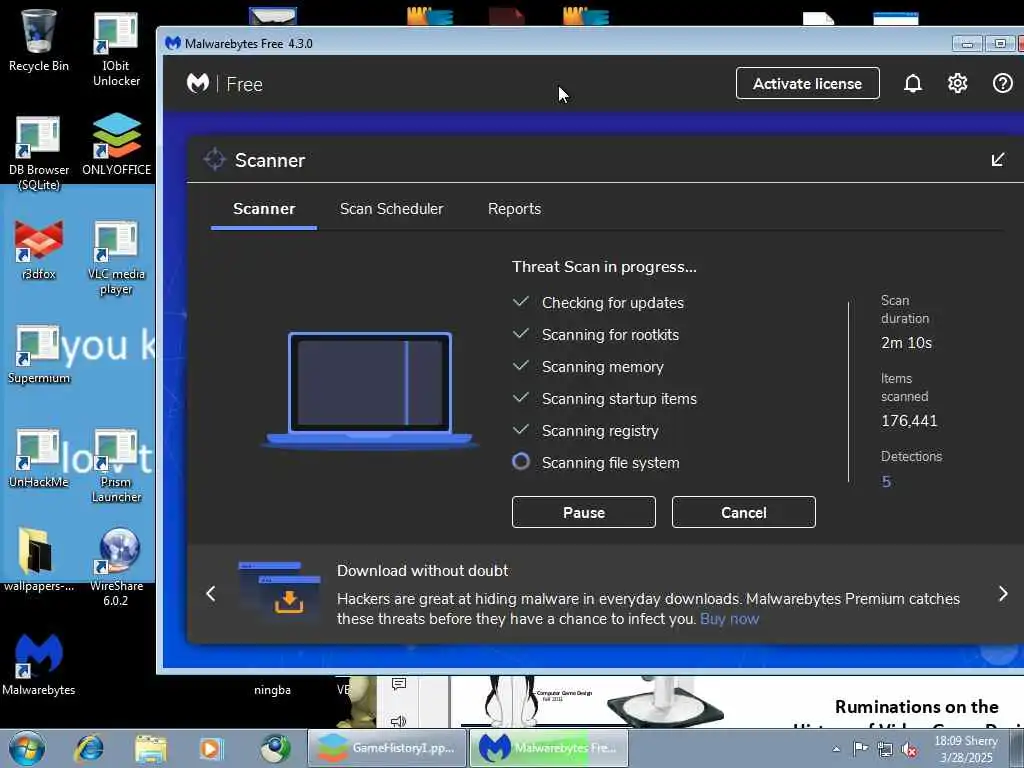Click the Activate license button
The image size is (1024, 768).
click(808, 84)
